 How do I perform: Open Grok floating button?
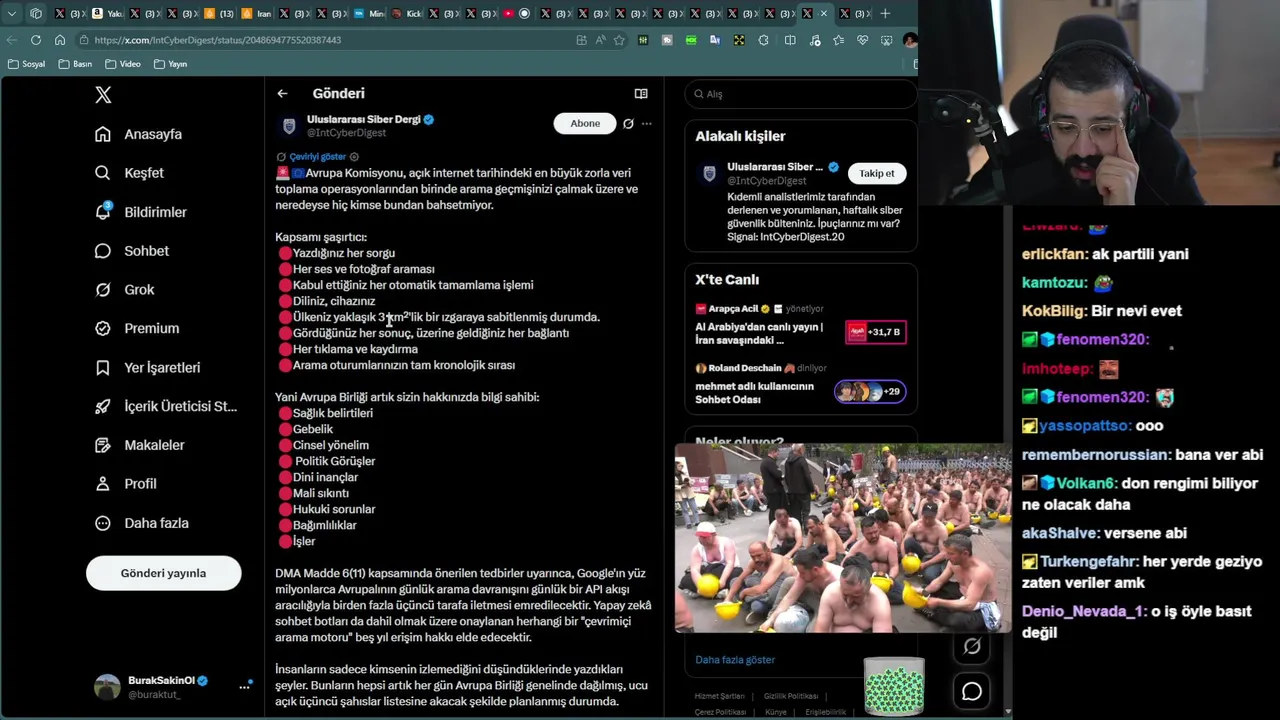click(x=972, y=647)
